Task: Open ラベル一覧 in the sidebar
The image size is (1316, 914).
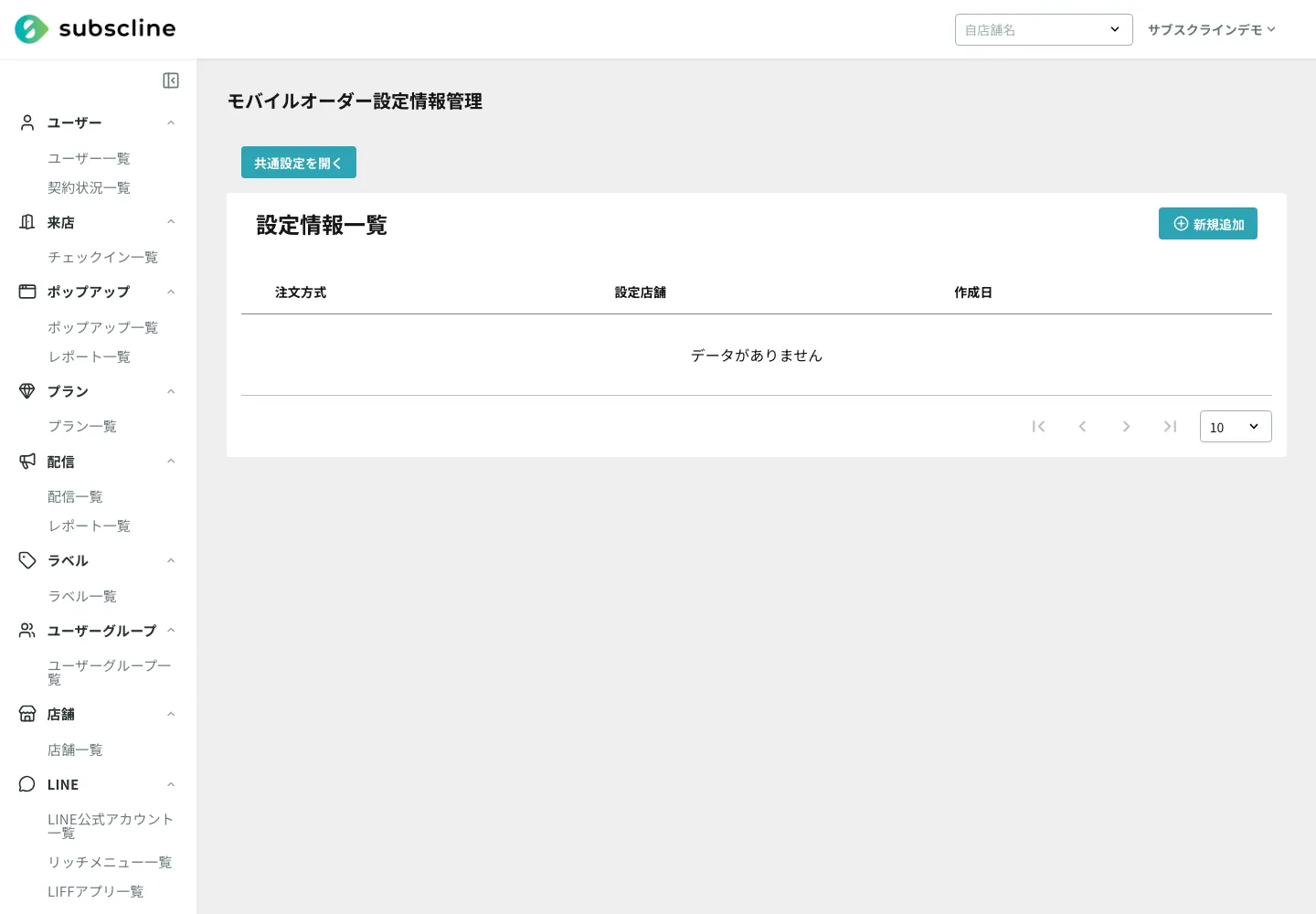Action: (x=82, y=596)
